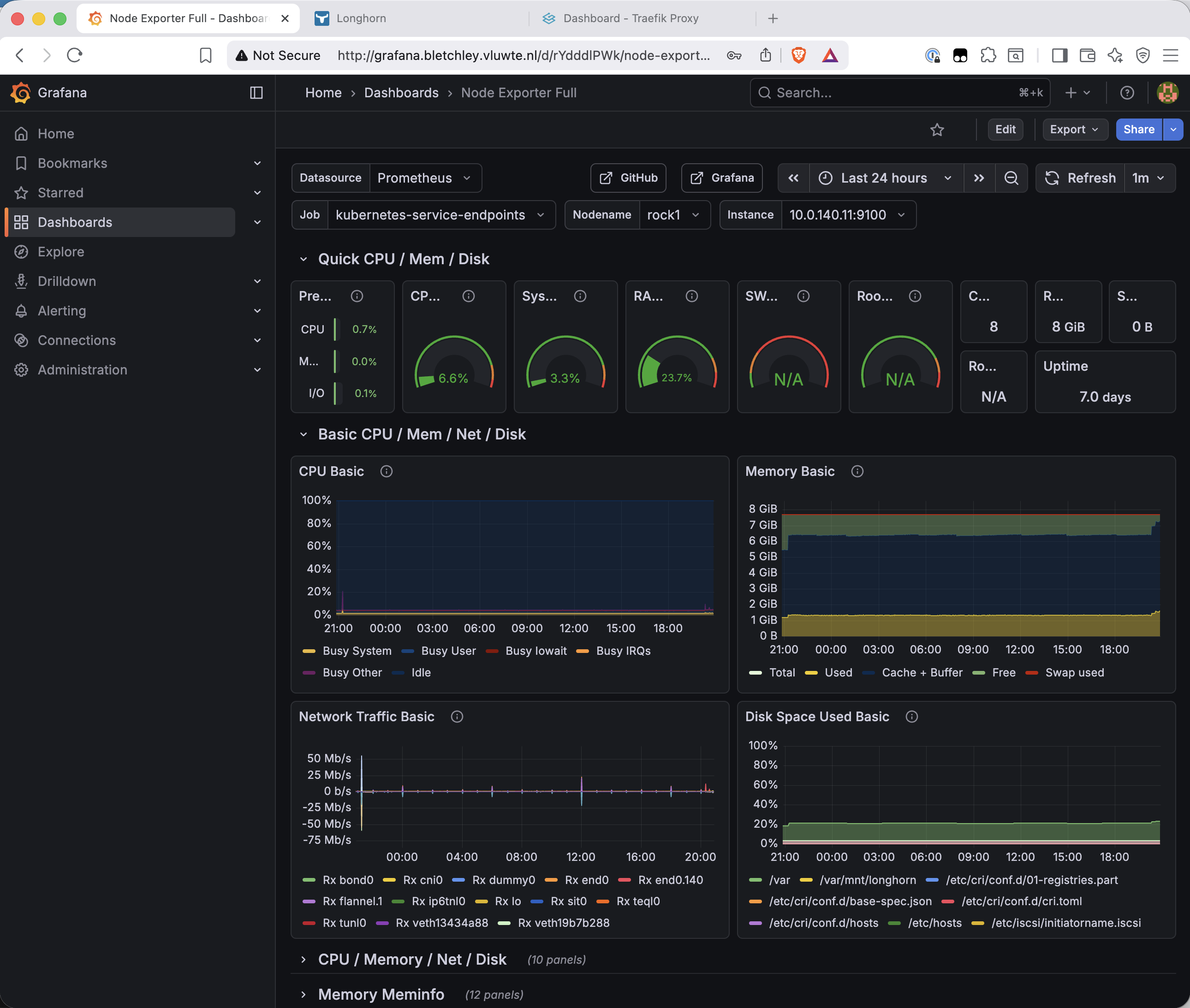Star this dashboard as a favorite
The height and width of the screenshot is (1008, 1190).
937,130
